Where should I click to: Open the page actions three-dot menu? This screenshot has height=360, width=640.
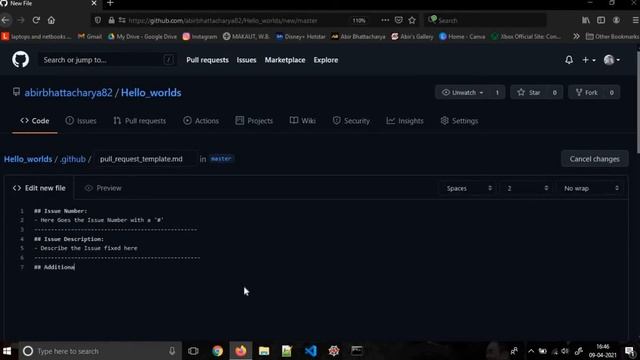pyautogui.click(x=385, y=20)
